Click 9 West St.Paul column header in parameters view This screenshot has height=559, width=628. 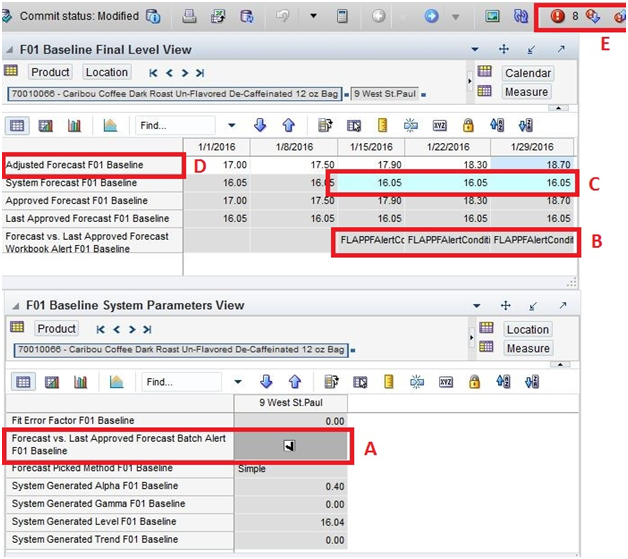tap(291, 403)
